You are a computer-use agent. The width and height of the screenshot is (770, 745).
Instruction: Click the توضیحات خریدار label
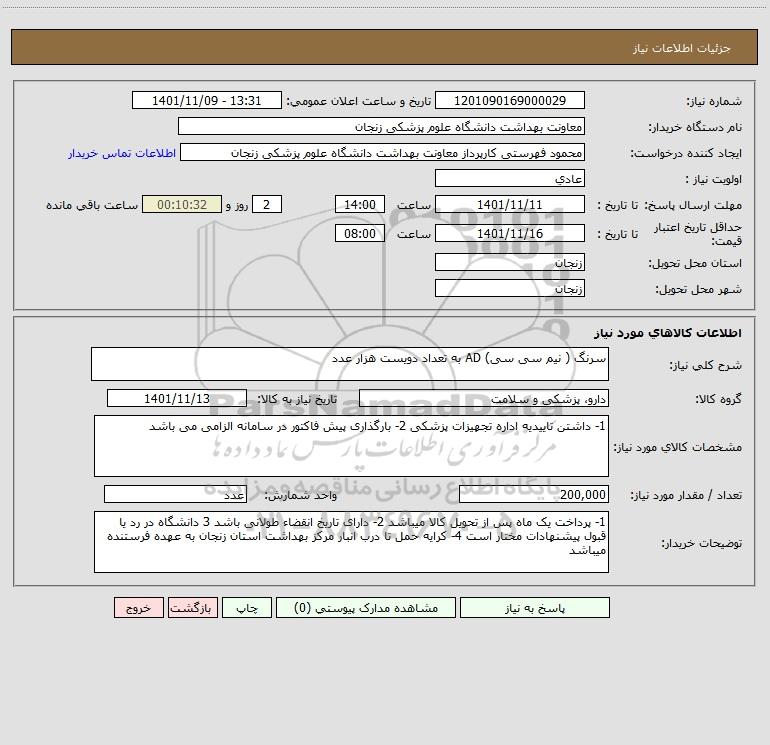tap(701, 543)
